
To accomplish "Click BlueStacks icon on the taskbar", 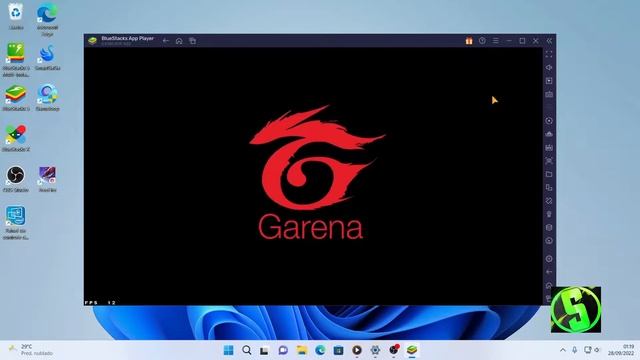I will (412, 350).
